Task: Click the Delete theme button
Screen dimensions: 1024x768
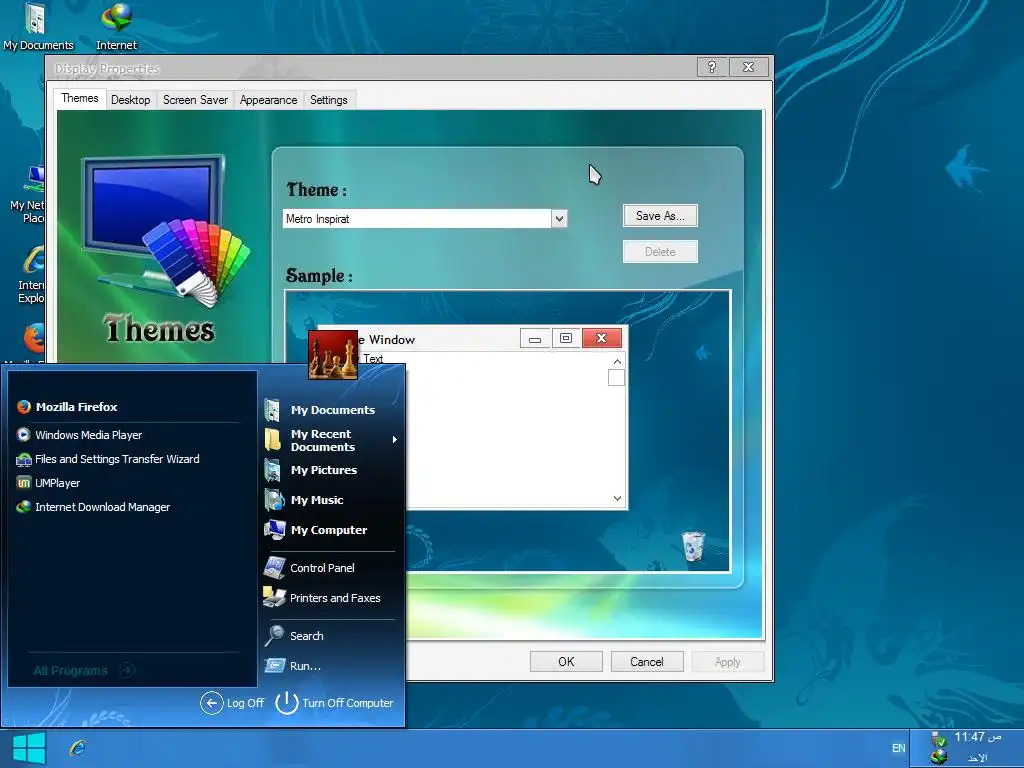Action: [x=660, y=252]
